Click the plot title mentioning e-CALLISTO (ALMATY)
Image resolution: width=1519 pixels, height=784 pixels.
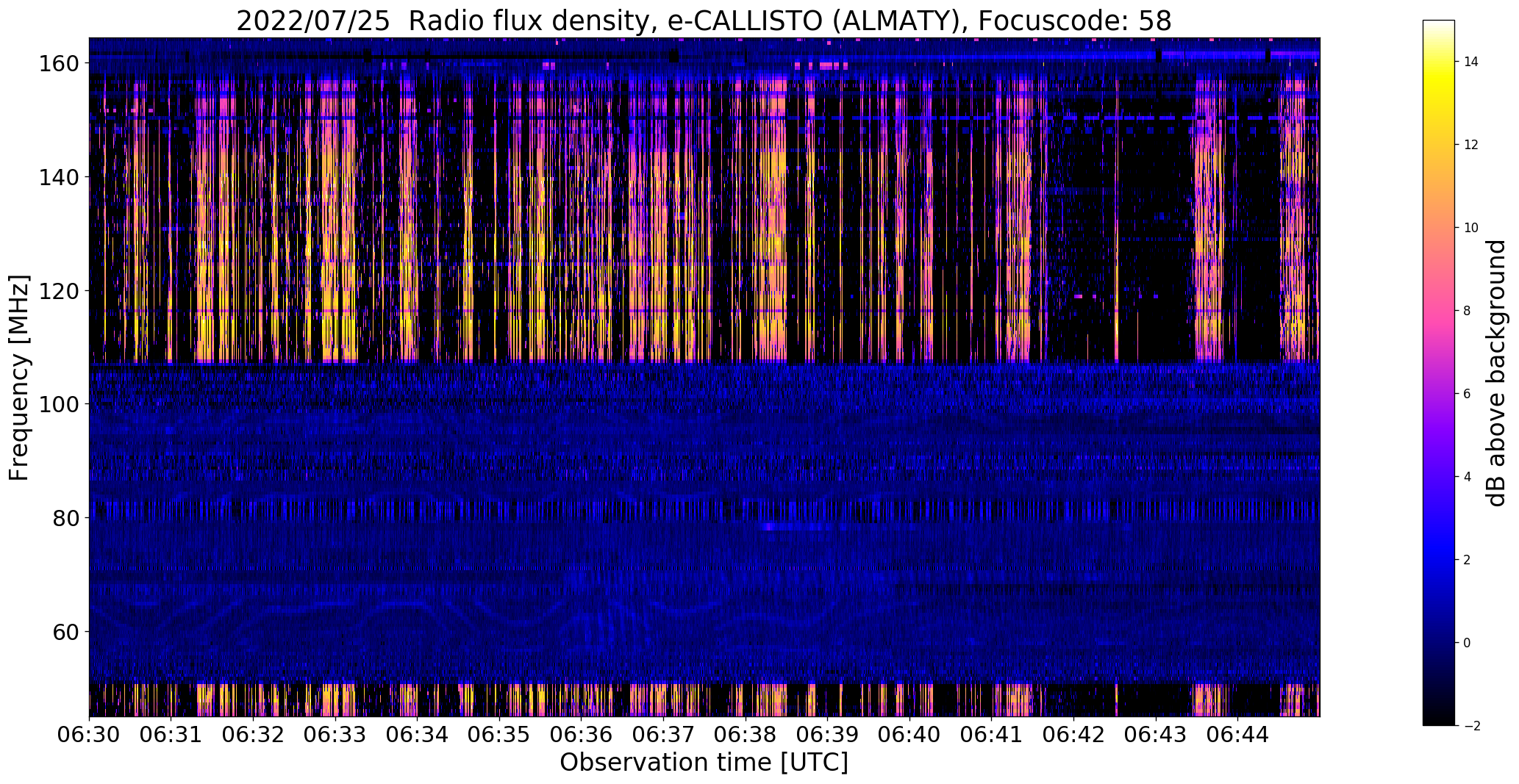(x=704, y=21)
